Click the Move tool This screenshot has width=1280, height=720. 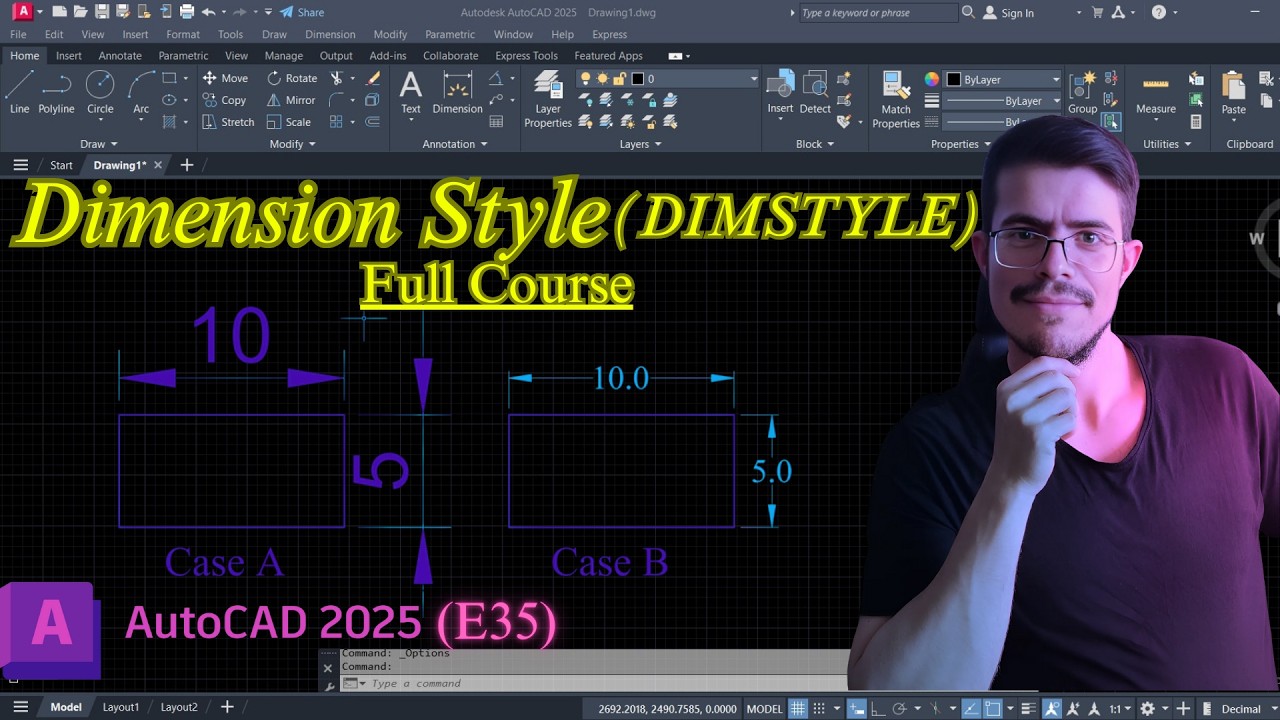(x=225, y=78)
